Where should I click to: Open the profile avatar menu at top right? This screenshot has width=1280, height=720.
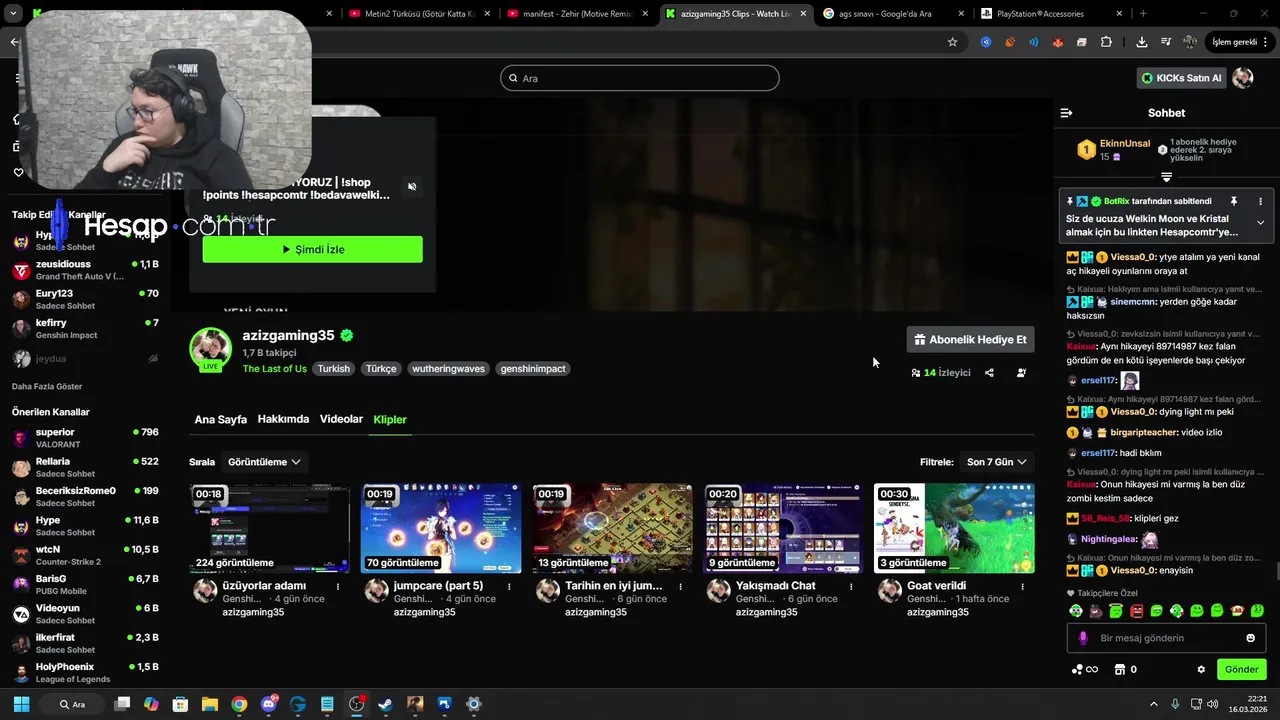1243,78
